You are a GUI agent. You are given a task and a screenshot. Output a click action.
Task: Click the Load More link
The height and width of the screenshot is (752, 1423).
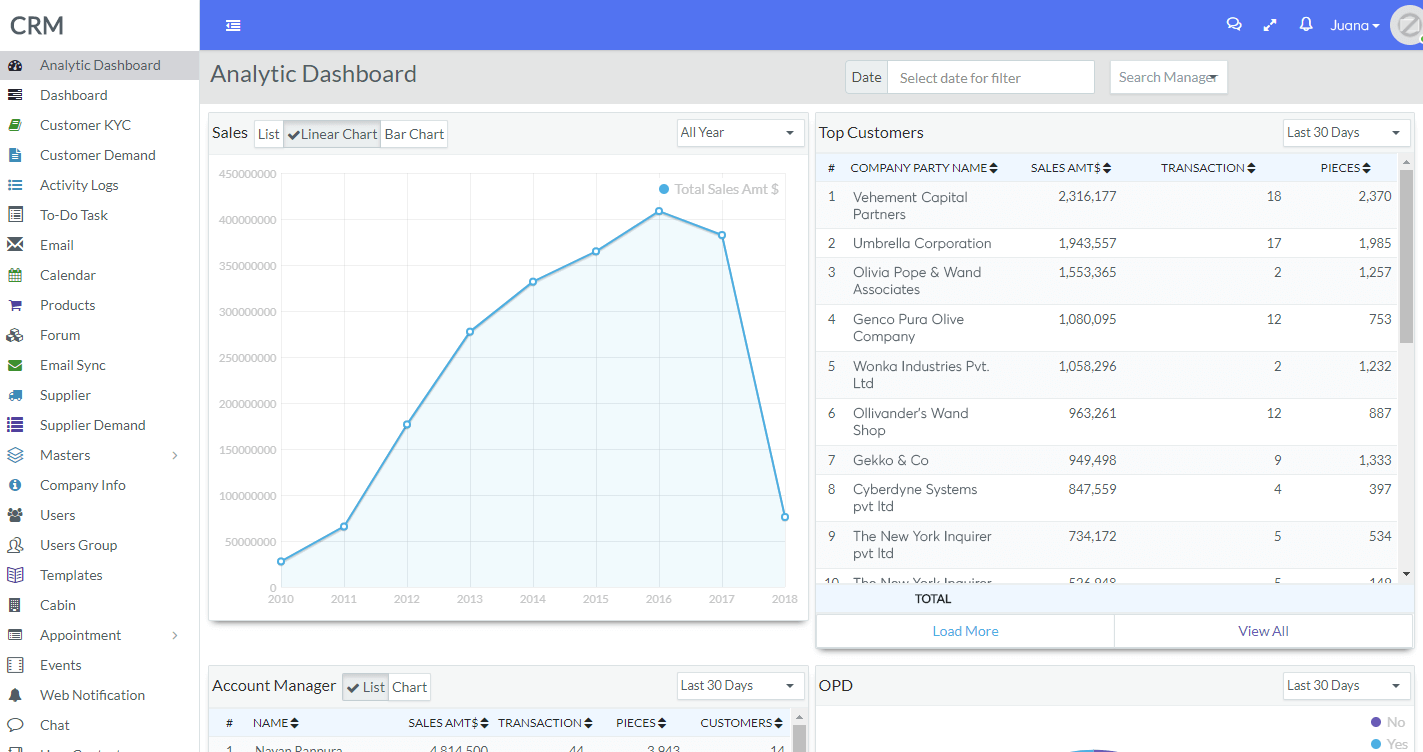tap(965, 631)
